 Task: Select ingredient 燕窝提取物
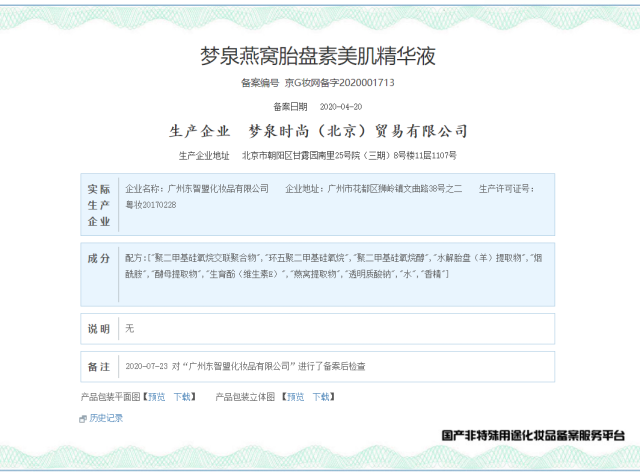[315, 274]
